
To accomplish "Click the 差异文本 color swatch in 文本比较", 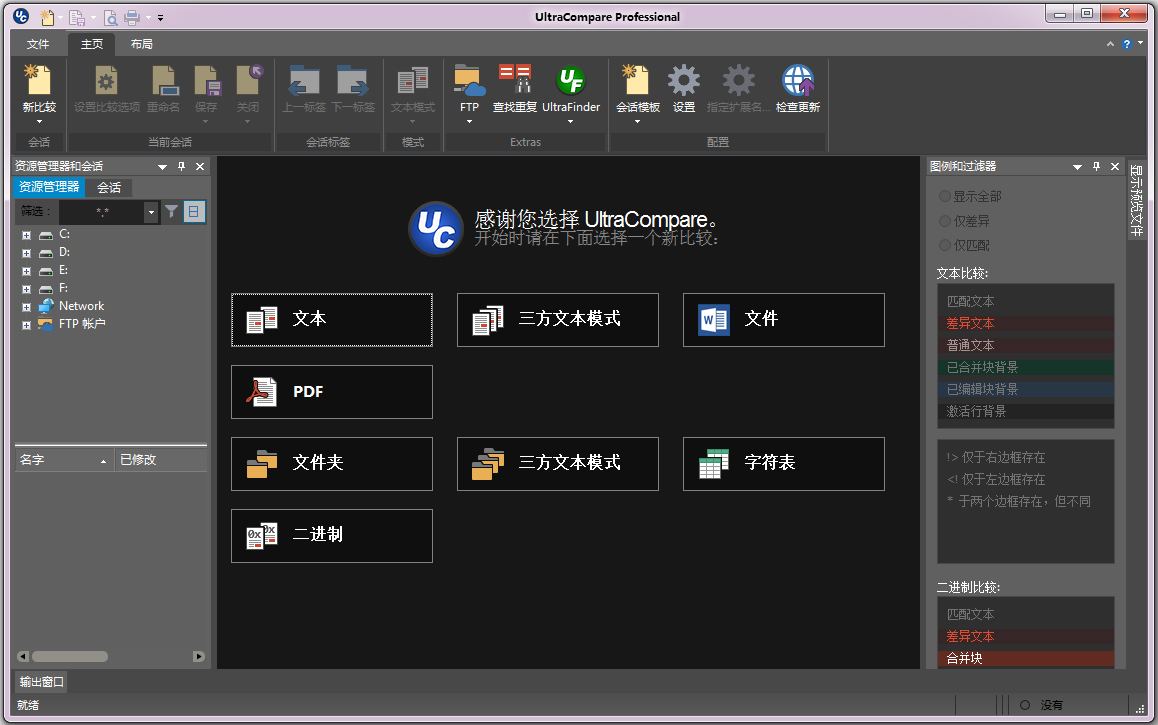I will (1025, 324).
